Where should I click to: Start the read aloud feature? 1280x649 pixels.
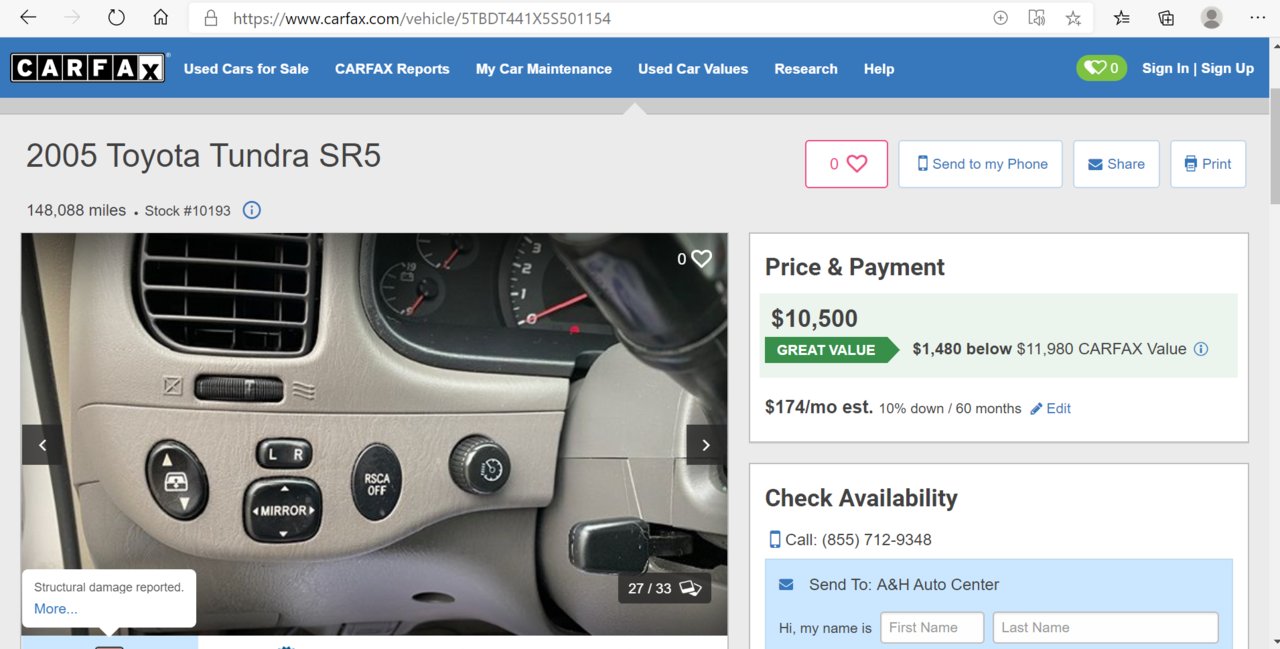[1037, 18]
